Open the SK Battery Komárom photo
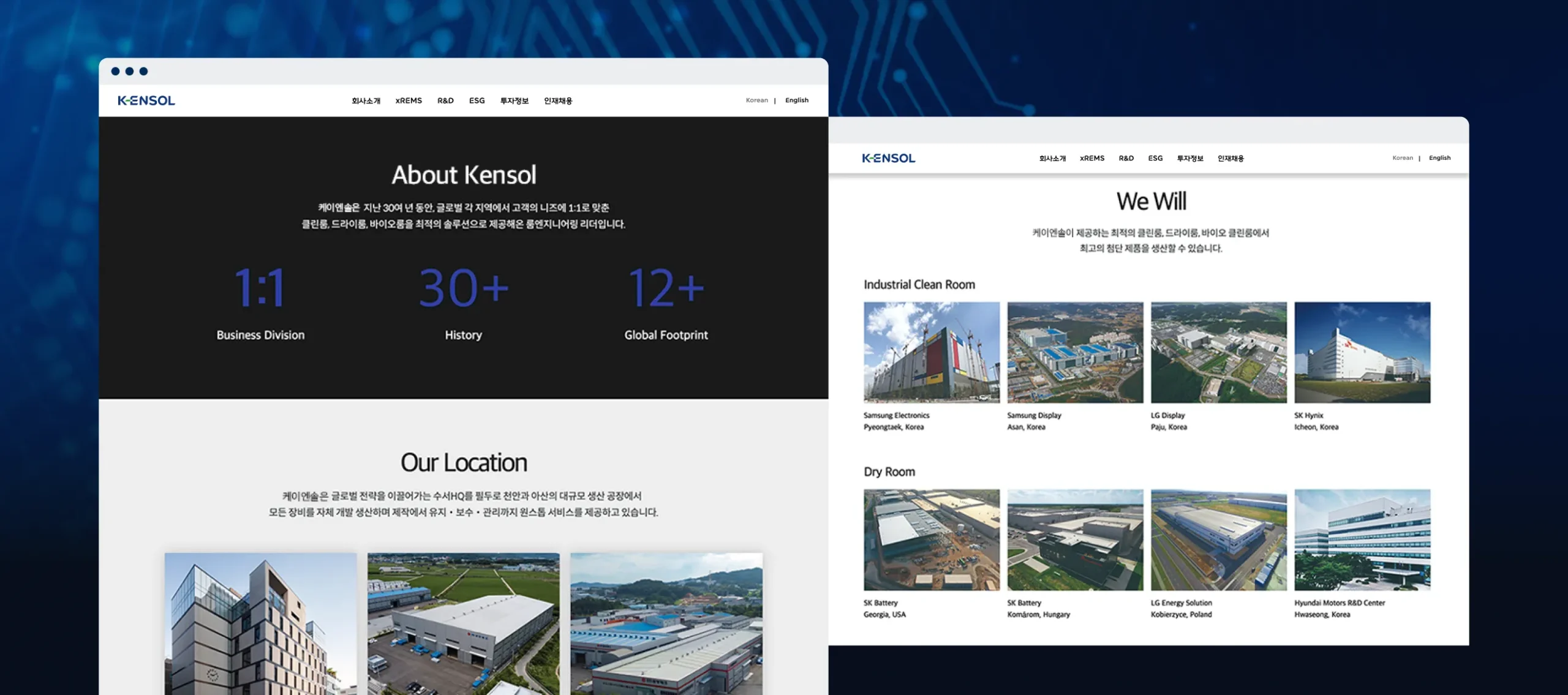Screen dimensions: 1568x695 point(1075,539)
